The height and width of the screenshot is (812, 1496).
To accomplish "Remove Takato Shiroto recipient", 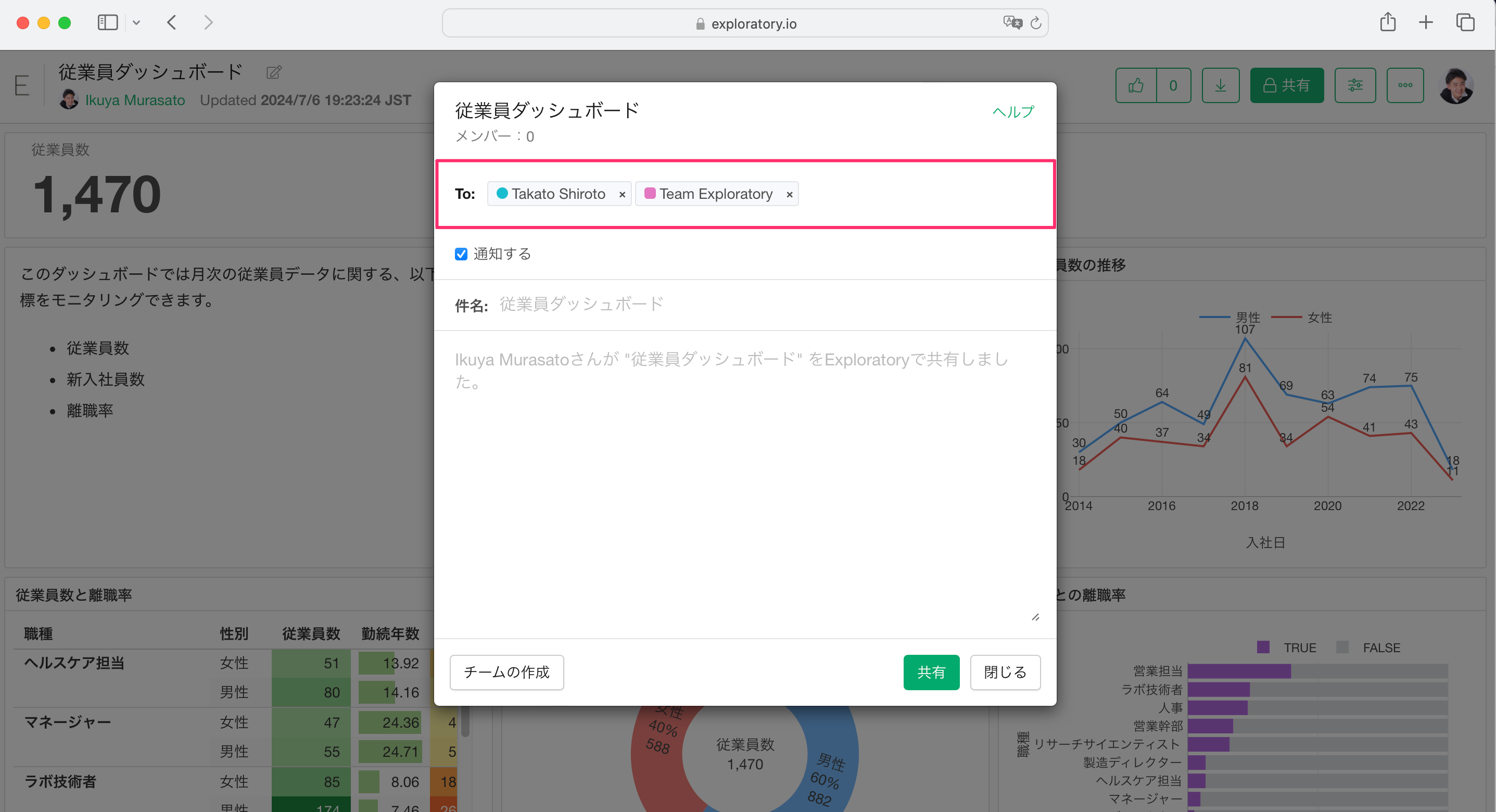I will tap(622, 195).
